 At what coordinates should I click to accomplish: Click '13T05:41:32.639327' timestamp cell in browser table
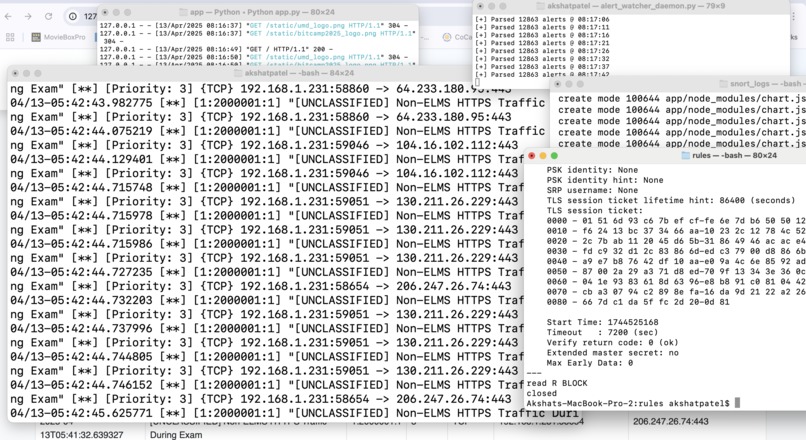82,435
